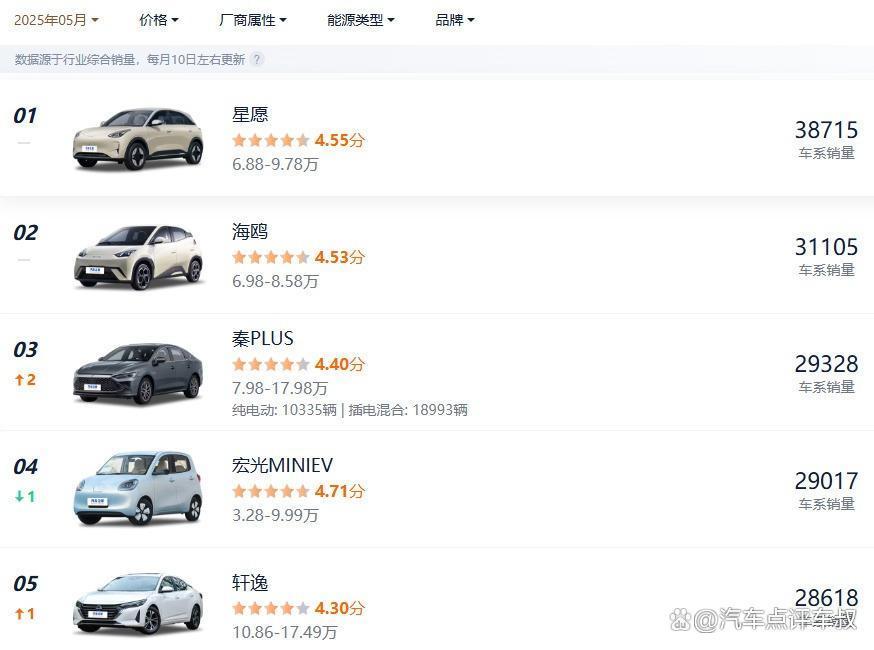The width and height of the screenshot is (874, 650).
Task: Click the 轩逸 model name
Action: tap(250, 583)
